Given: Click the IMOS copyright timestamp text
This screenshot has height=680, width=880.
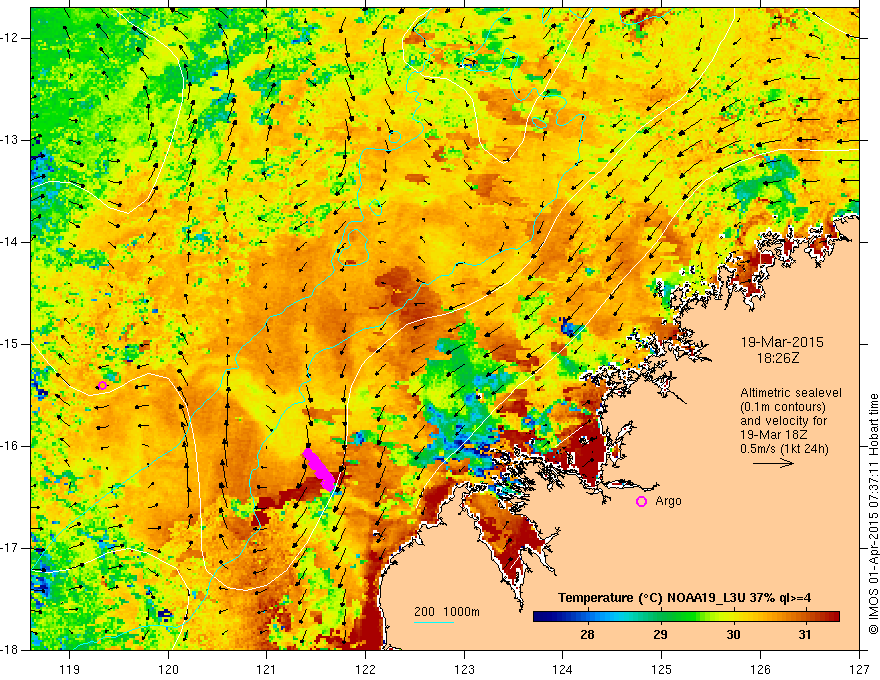Looking at the screenshot, I should click(873, 514).
